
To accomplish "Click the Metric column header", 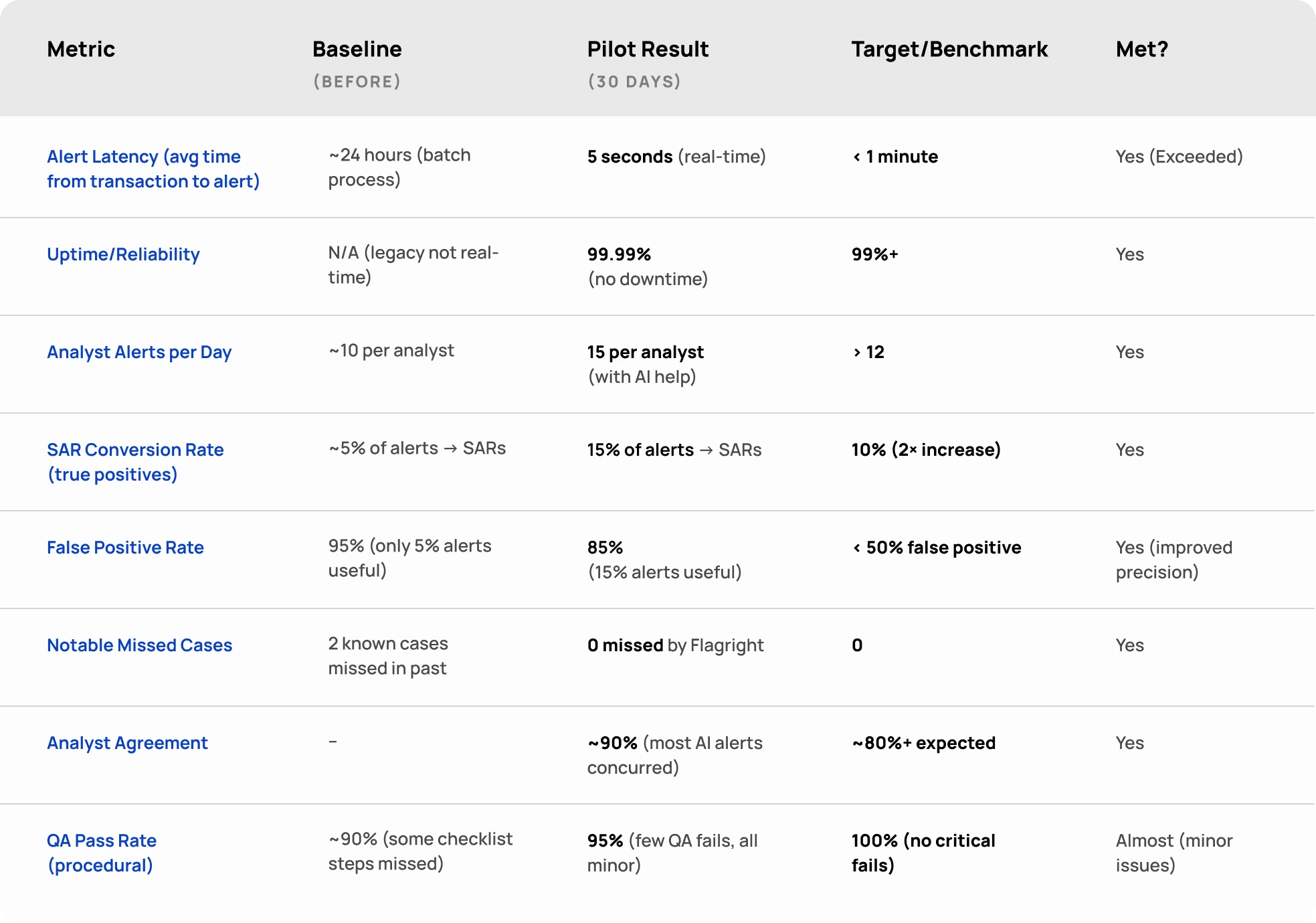I will coord(81,50).
